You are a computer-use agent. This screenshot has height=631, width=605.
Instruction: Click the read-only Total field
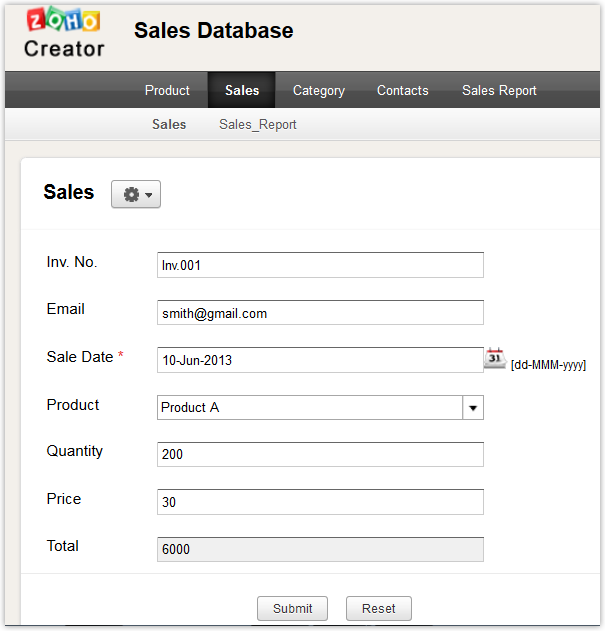tap(320, 550)
